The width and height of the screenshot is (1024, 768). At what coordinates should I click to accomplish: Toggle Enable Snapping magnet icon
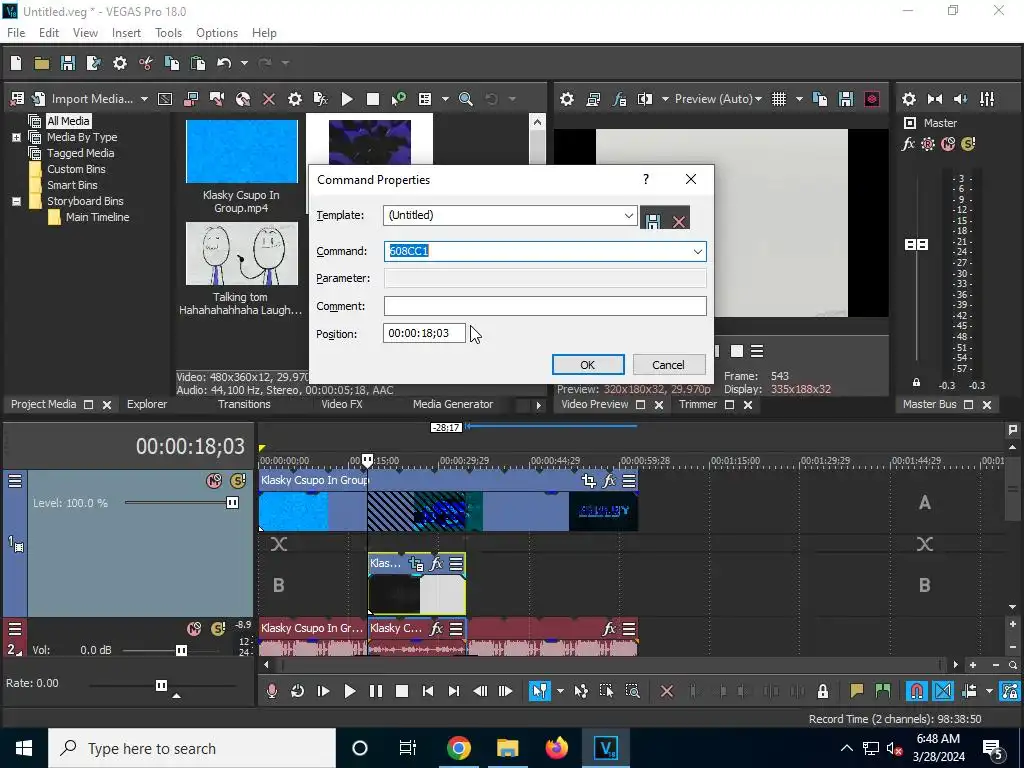click(x=916, y=691)
